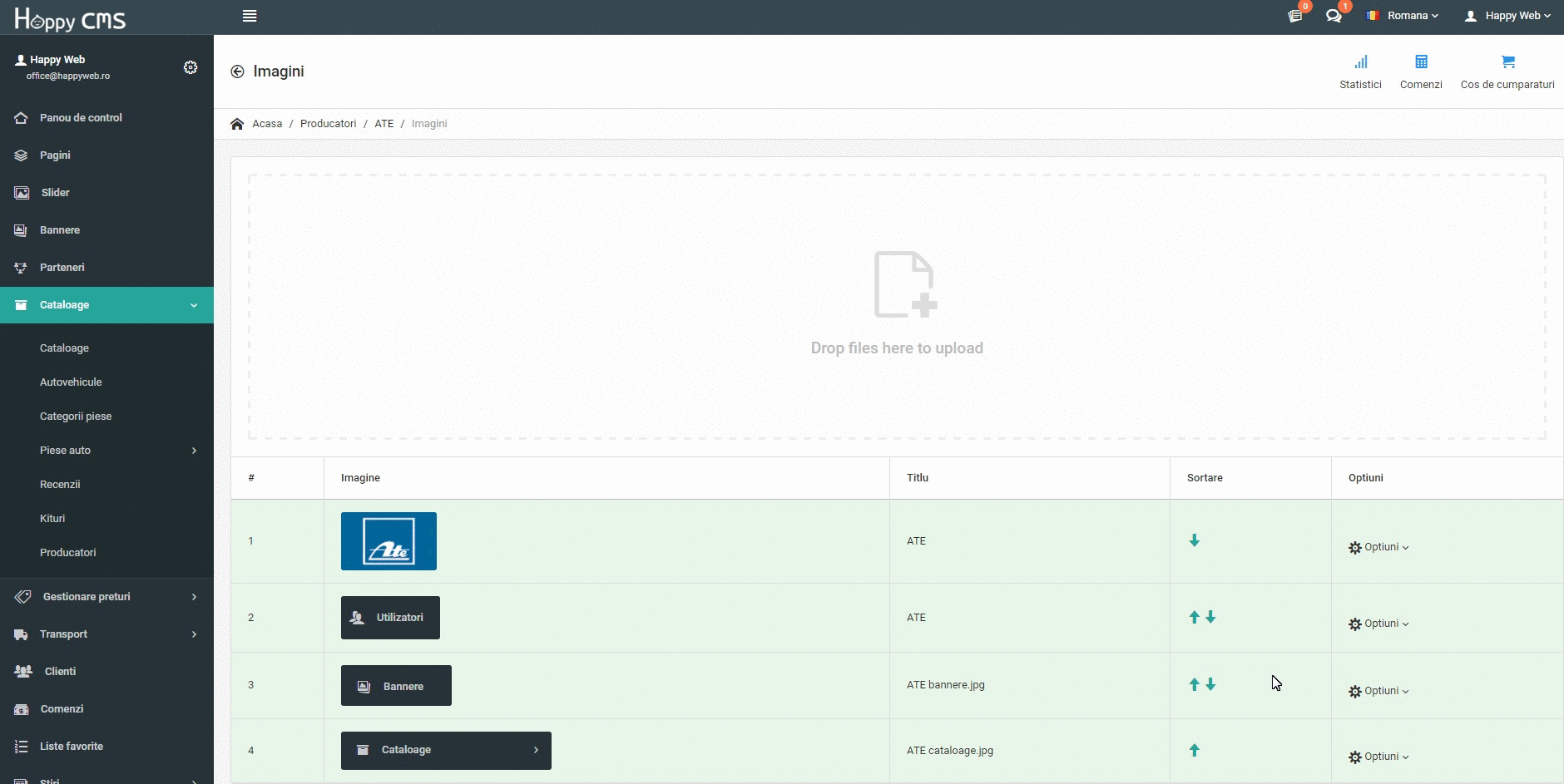Open Optiuni dropdown for ATE bannere.jpg

[1378, 691]
